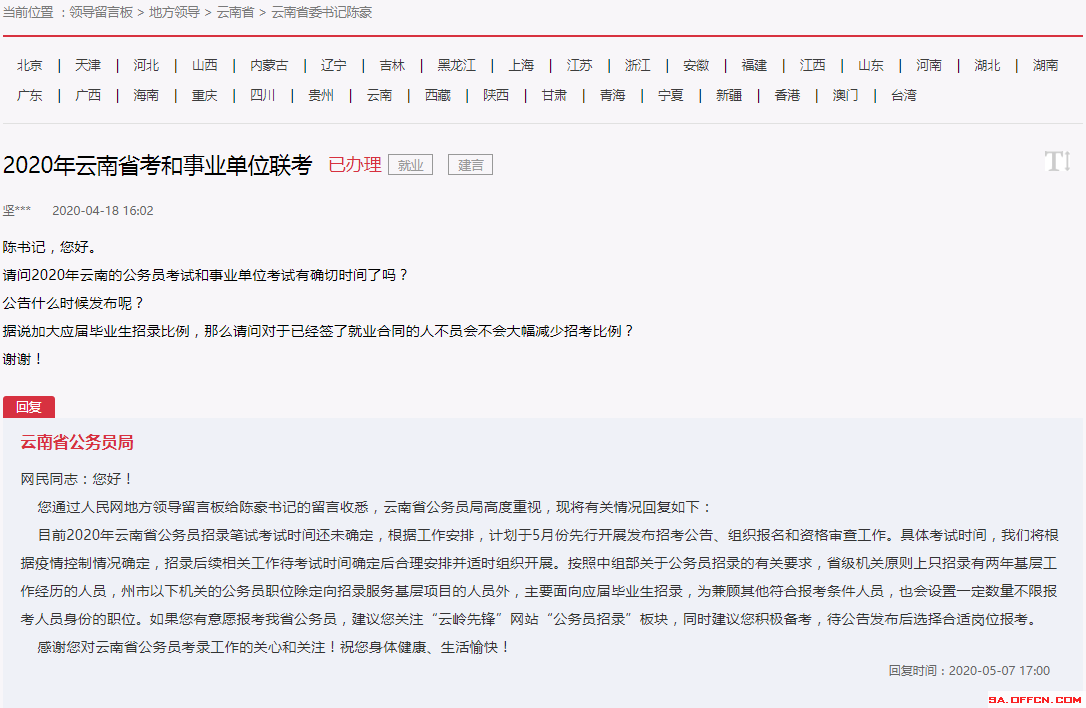Select the 内蒙古 region
This screenshot has height=708, width=1086.
pyautogui.click(x=269, y=65)
